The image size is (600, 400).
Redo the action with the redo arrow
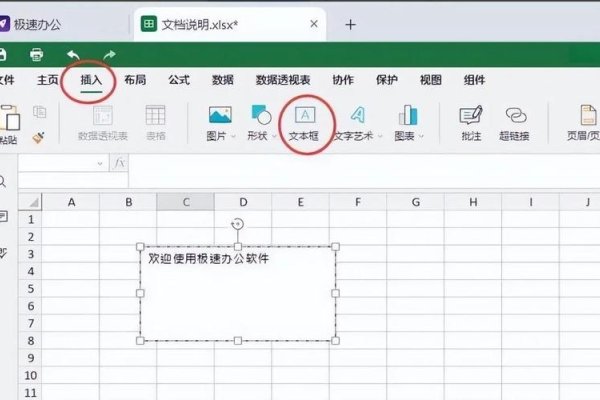[x=109, y=55]
